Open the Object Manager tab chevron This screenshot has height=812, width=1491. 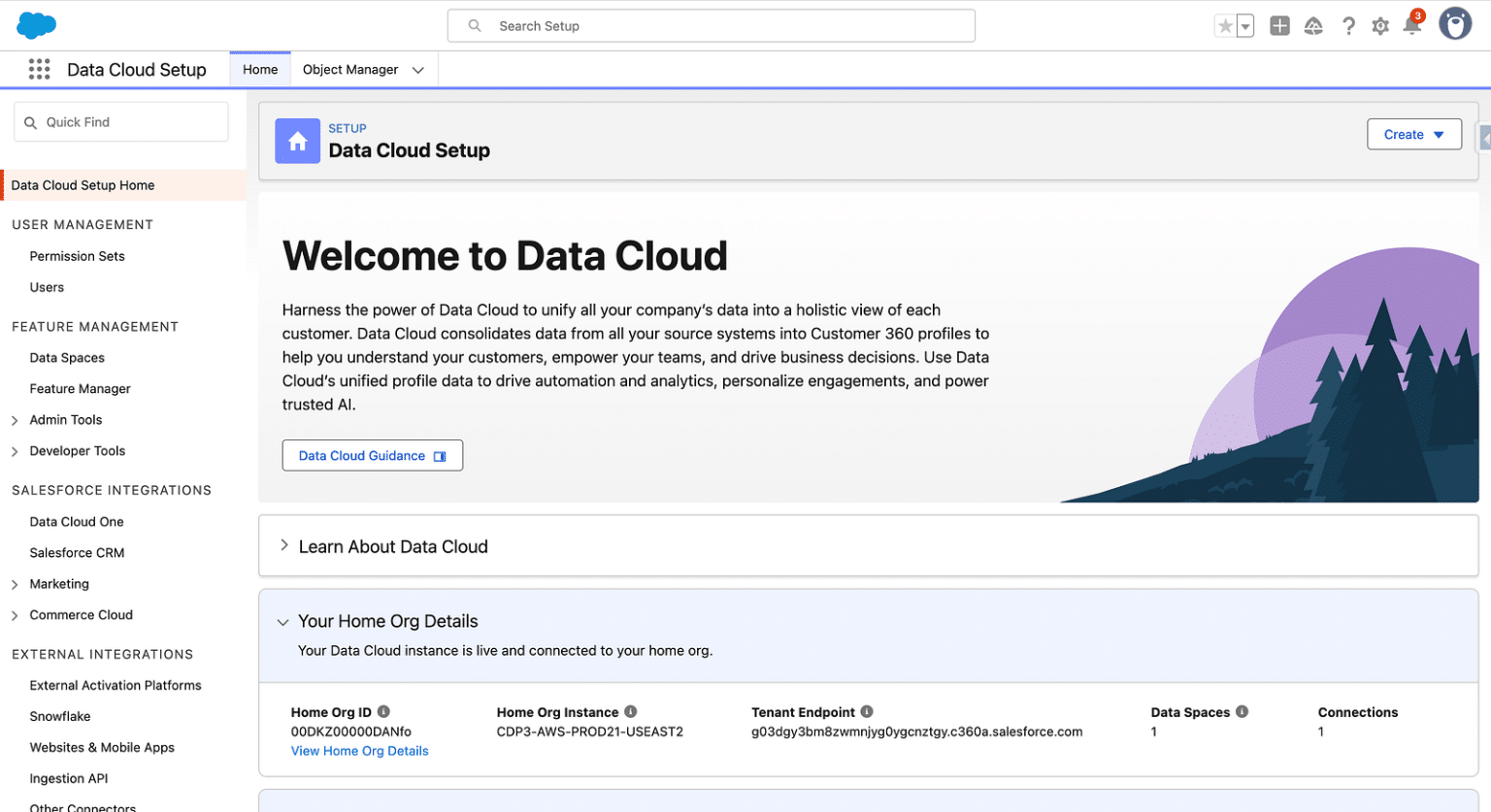pyautogui.click(x=418, y=70)
